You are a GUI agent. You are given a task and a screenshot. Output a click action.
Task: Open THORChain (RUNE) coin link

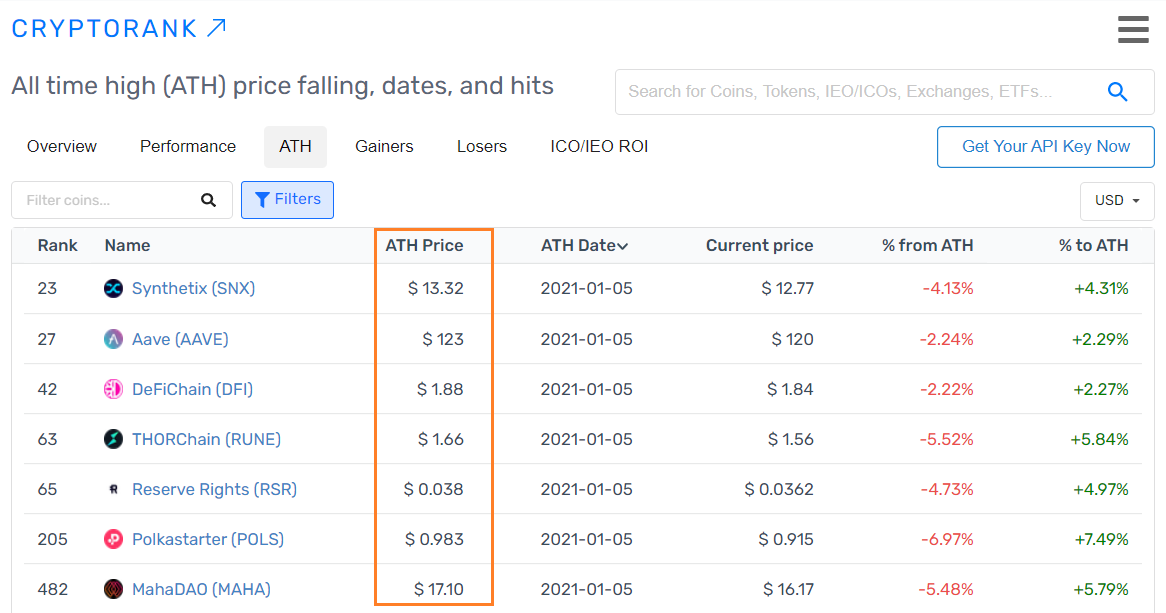pos(206,439)
